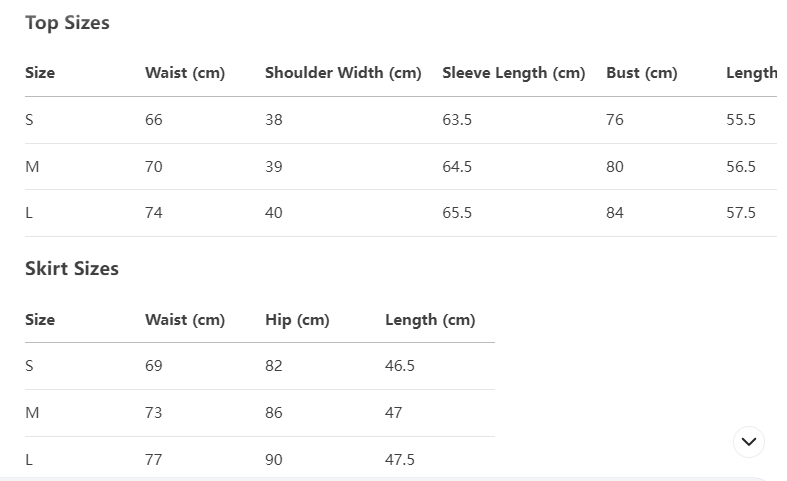Click Length (cm) header in Skirt Sizes table
The width and height of the screenshot is (787, 481).
coord(430,320)
